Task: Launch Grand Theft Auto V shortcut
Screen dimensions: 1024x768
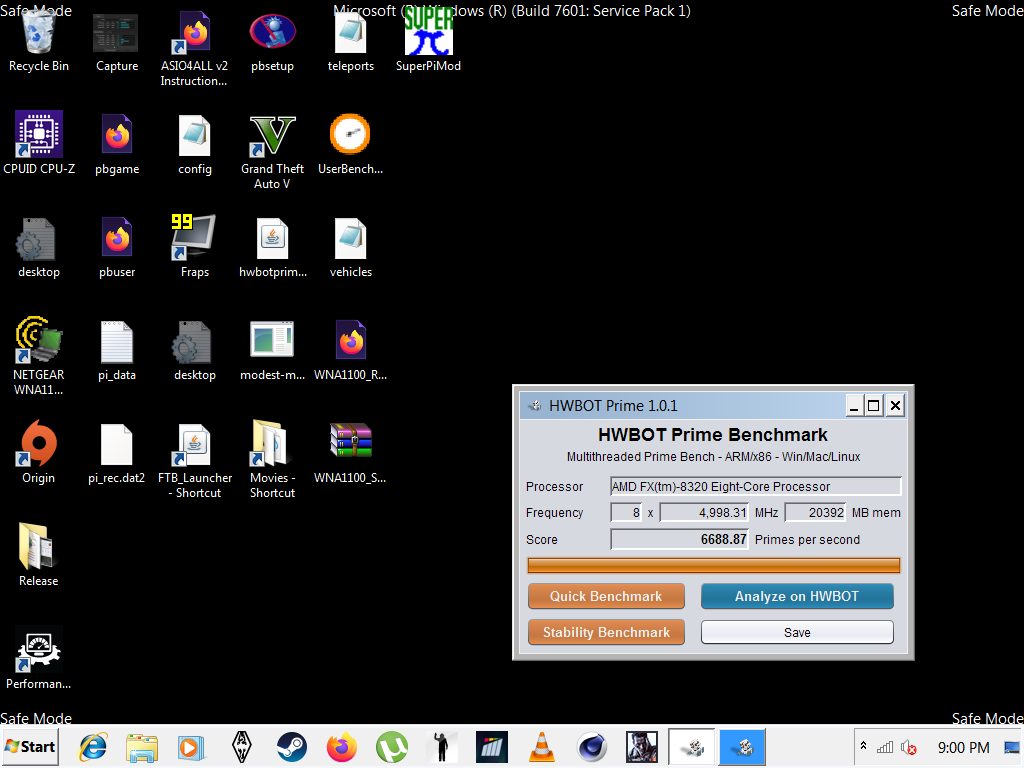Action: [272, 152]
